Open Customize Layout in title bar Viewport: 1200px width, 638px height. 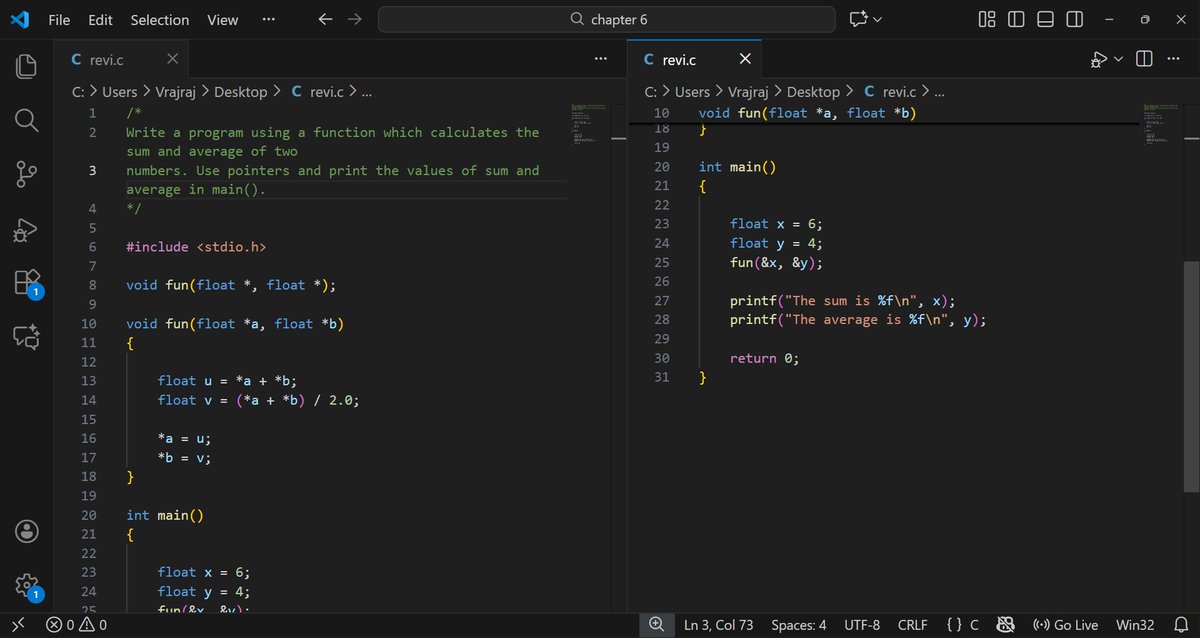(987, 19)
